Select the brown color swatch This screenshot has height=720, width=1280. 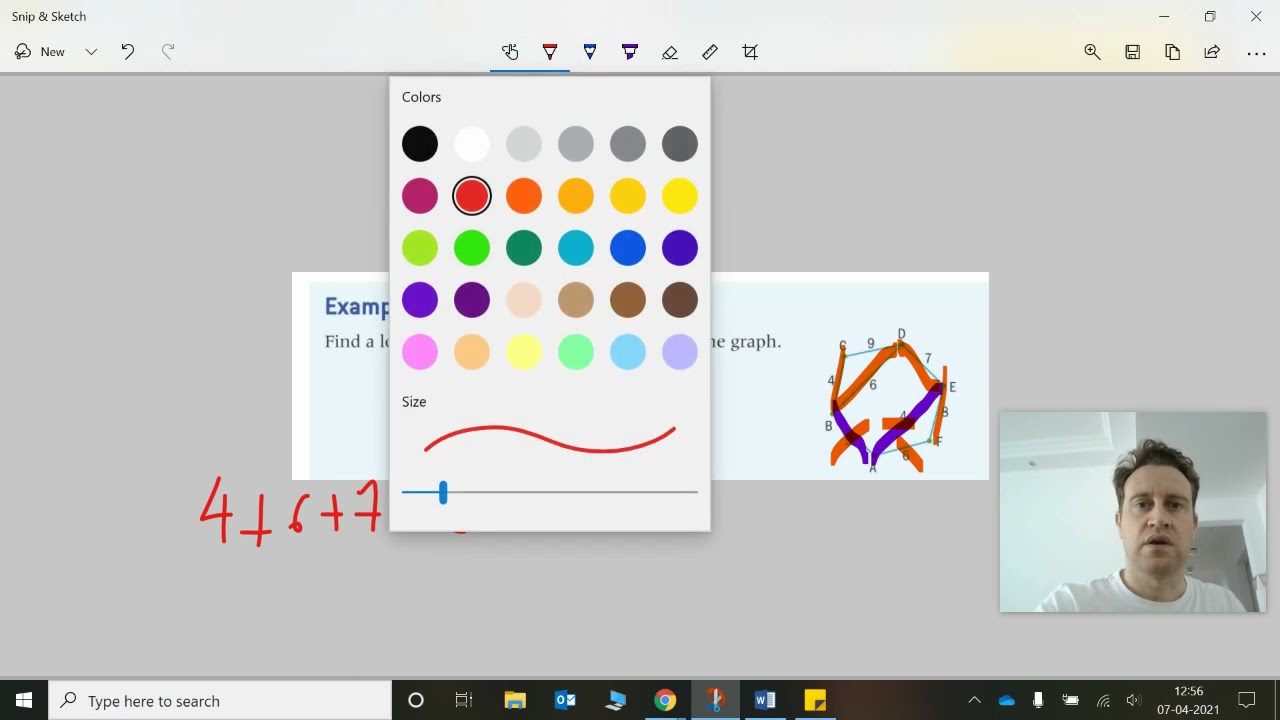(628, 300)
